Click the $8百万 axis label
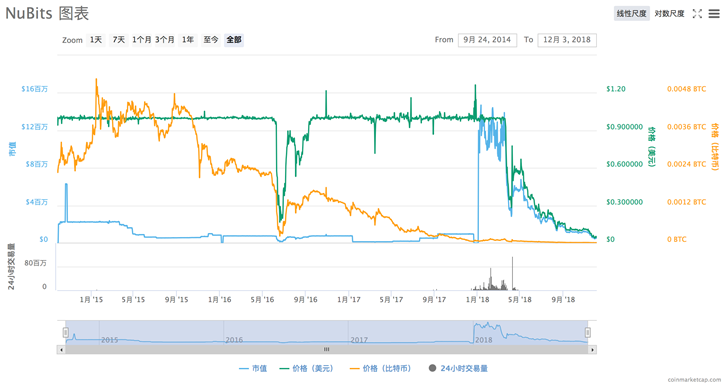 pos(37,164)
